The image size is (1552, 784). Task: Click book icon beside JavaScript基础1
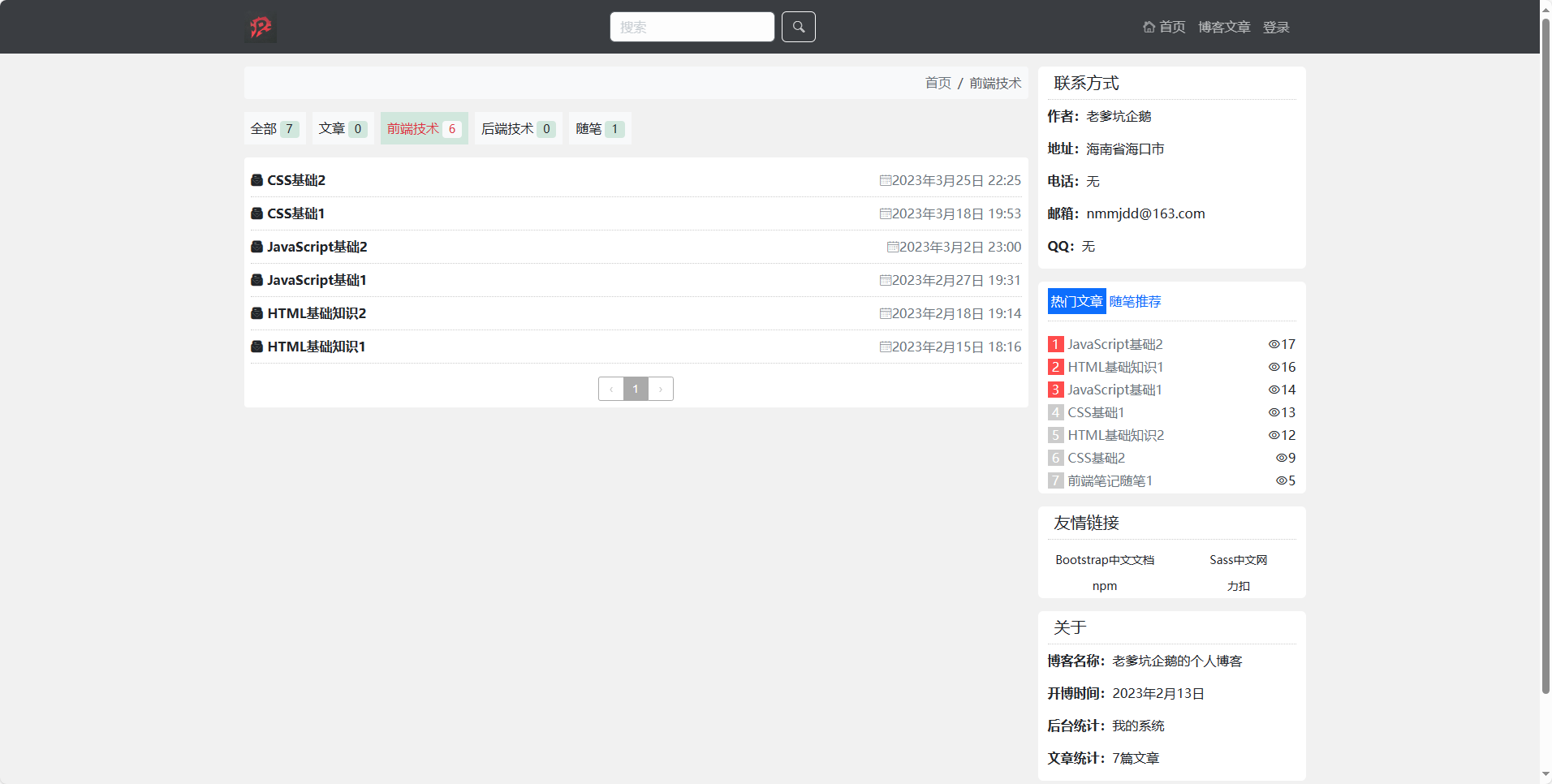(257, 280)
